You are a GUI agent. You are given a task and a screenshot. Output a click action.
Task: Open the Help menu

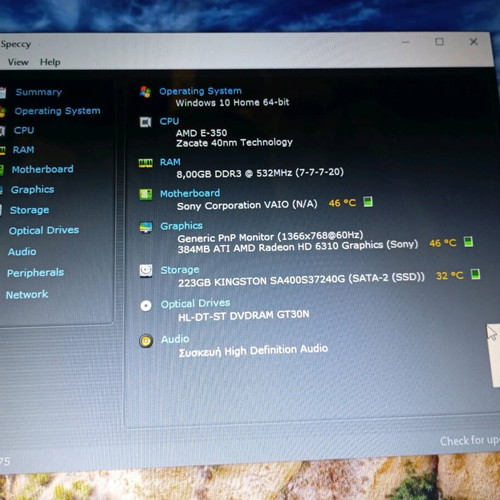pos(50,62)
